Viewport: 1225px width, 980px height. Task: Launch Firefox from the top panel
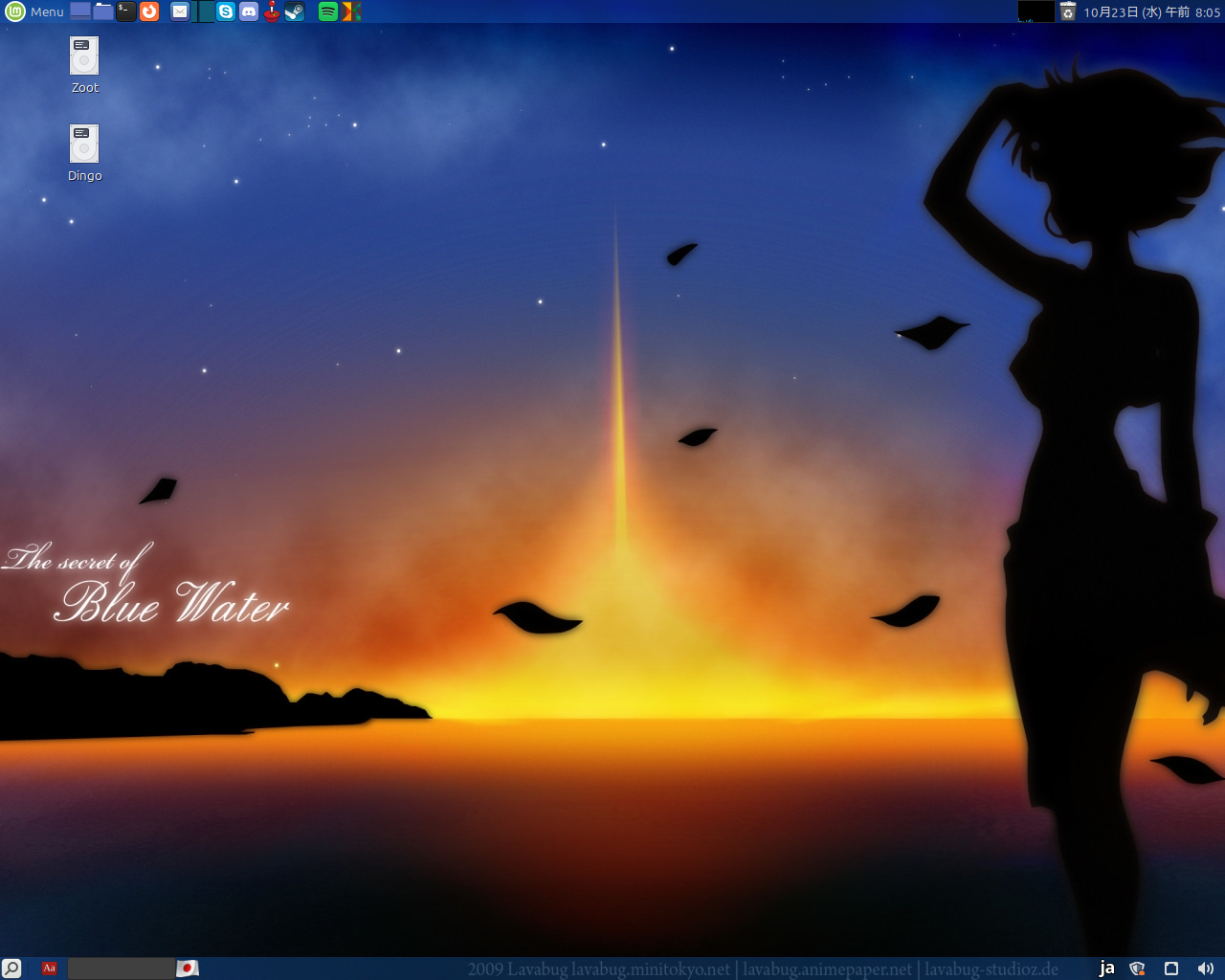coord(148,11)
